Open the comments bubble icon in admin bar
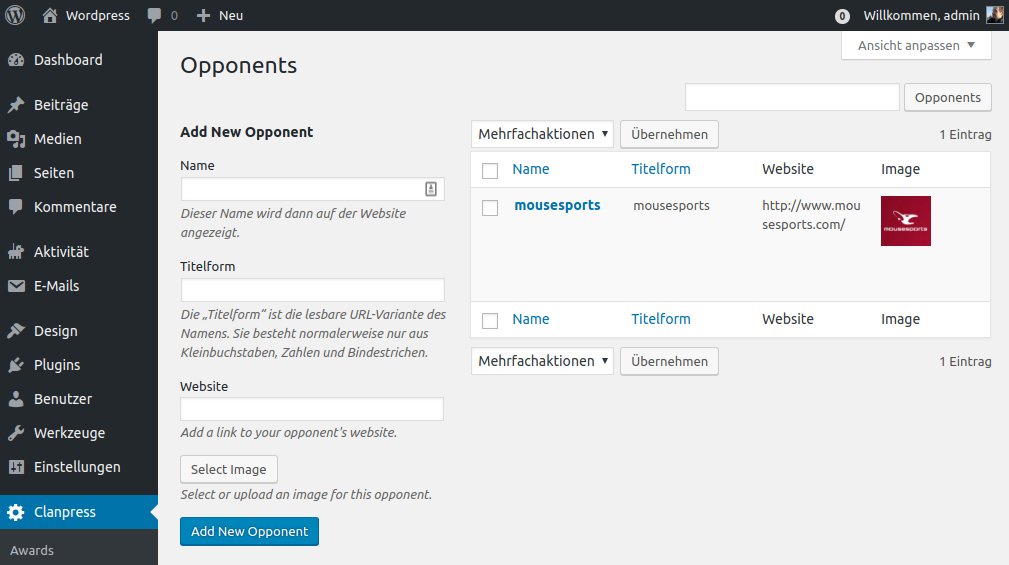 [x=154, y=15]
